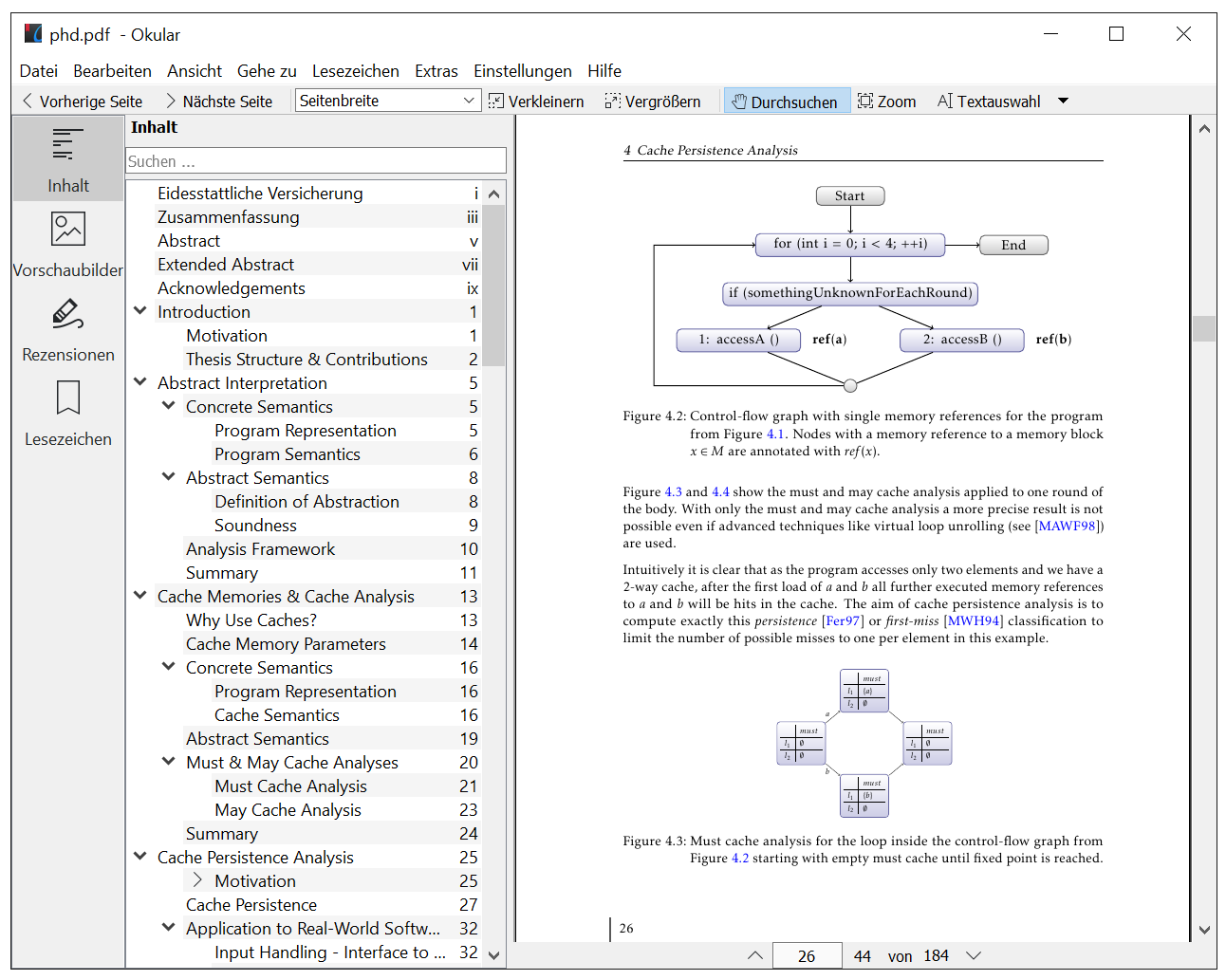The height and width of the screenshot is (980, 1226).
Task: Go to Vorherige Seite
Action: 83,102
